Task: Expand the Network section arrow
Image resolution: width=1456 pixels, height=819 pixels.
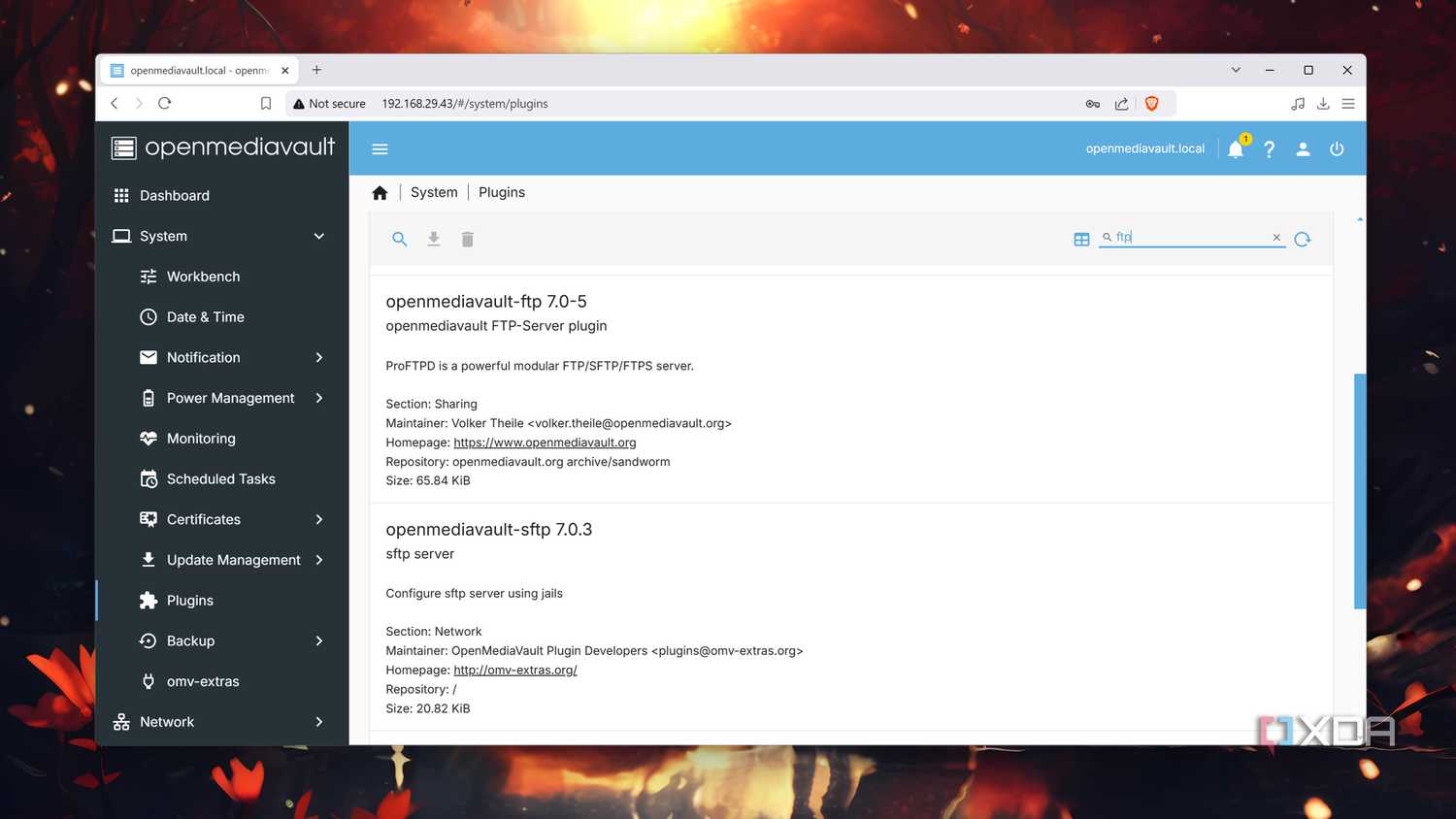Action: pyautogui.click(x=318, y=722)
